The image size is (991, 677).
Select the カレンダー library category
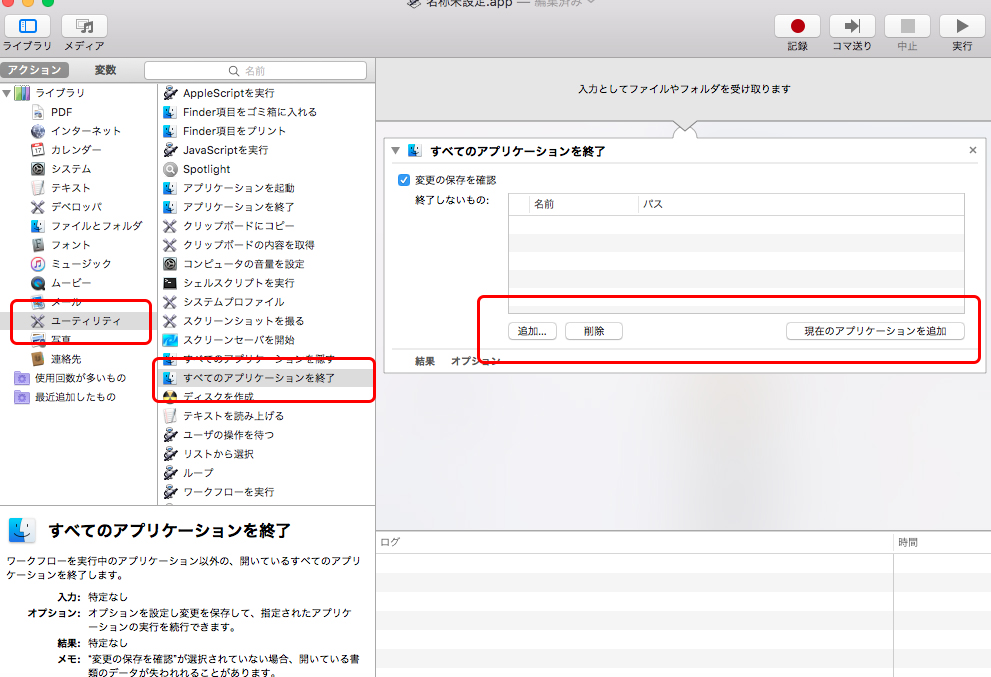(75, 150)
